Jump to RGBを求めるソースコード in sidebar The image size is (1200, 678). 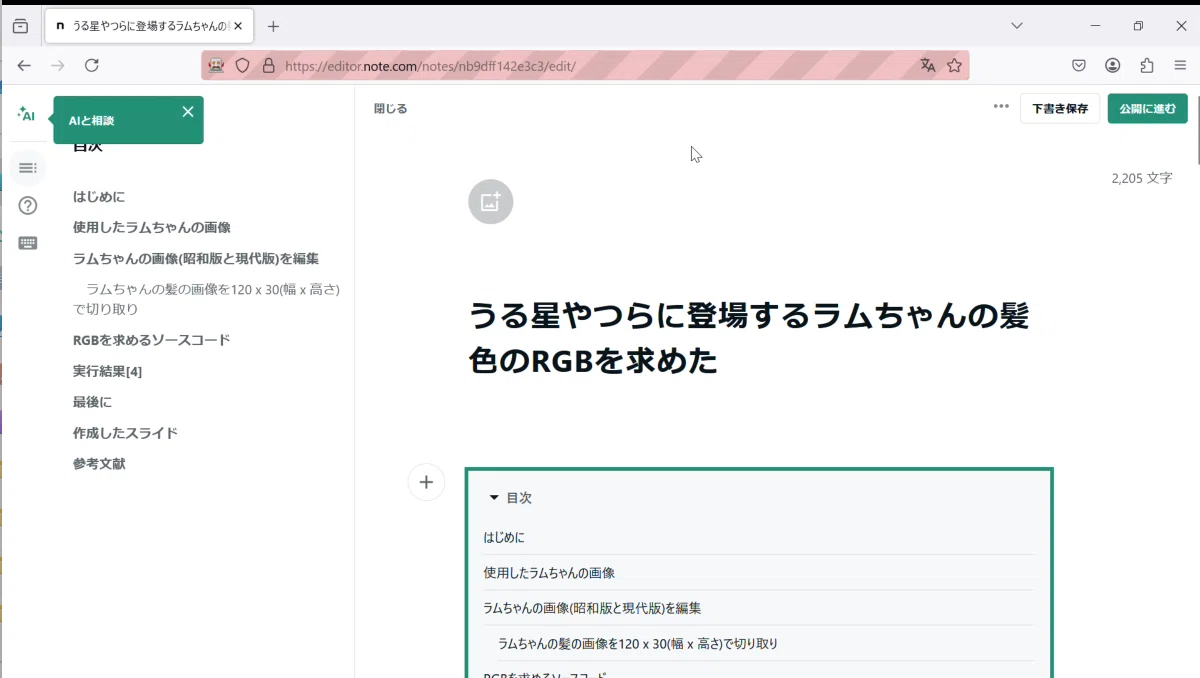(152, 340)
